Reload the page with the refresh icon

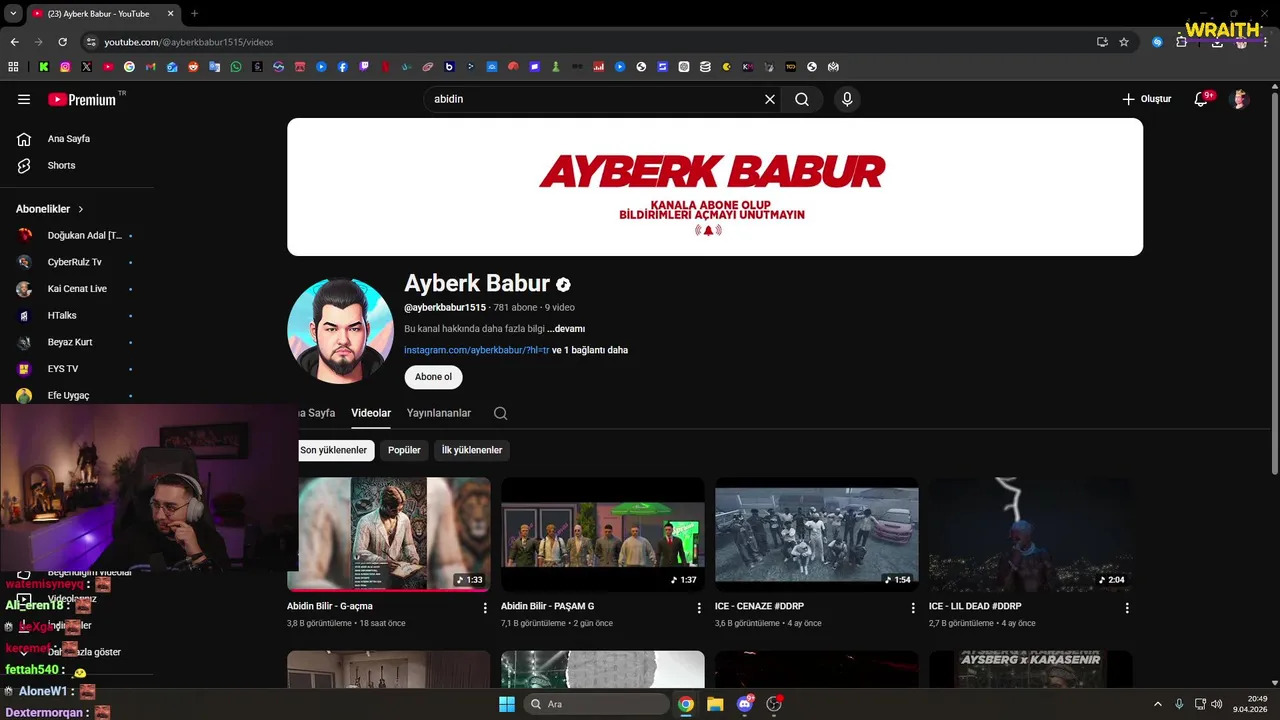[x=62, y=42]
